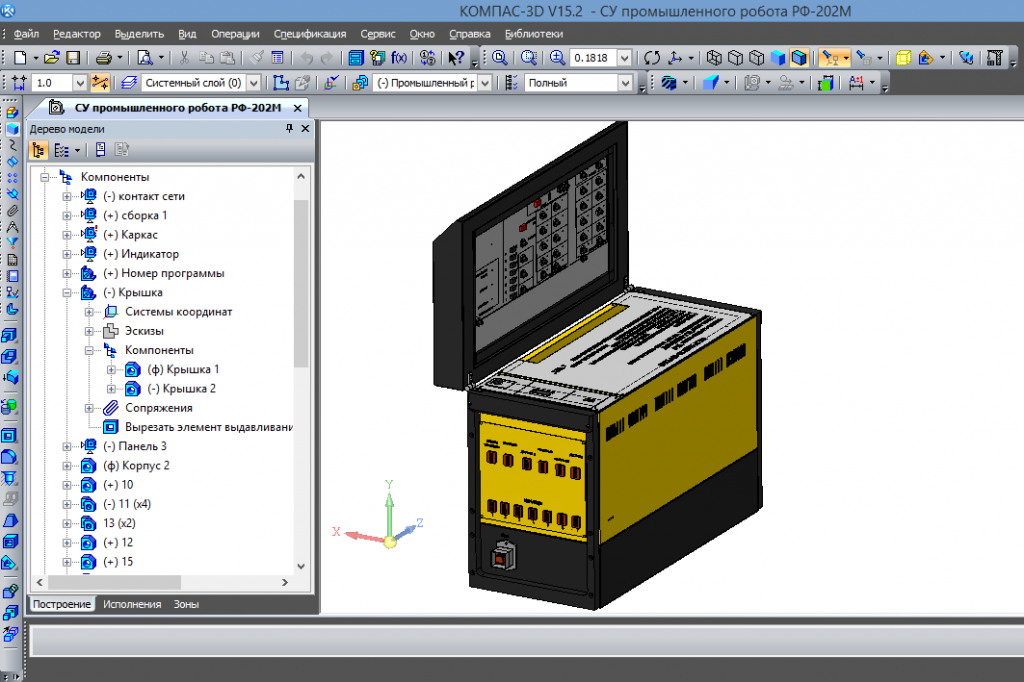Click the tree scroll down arrow
Screen dimensions: 1024x682
pyautogui.click(x=300, y=566)
